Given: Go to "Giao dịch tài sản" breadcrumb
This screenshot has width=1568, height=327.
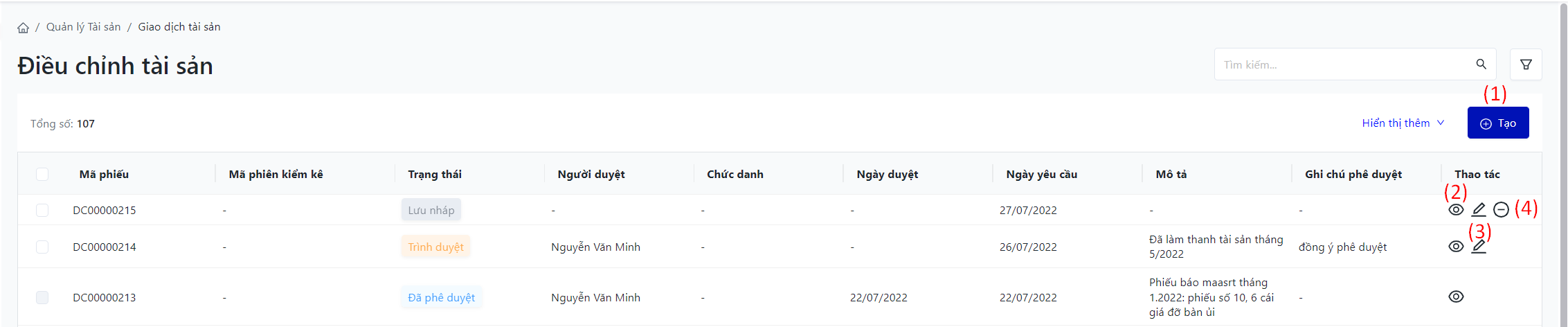Looking at the screenshot, I should click(x=179, y=27).
